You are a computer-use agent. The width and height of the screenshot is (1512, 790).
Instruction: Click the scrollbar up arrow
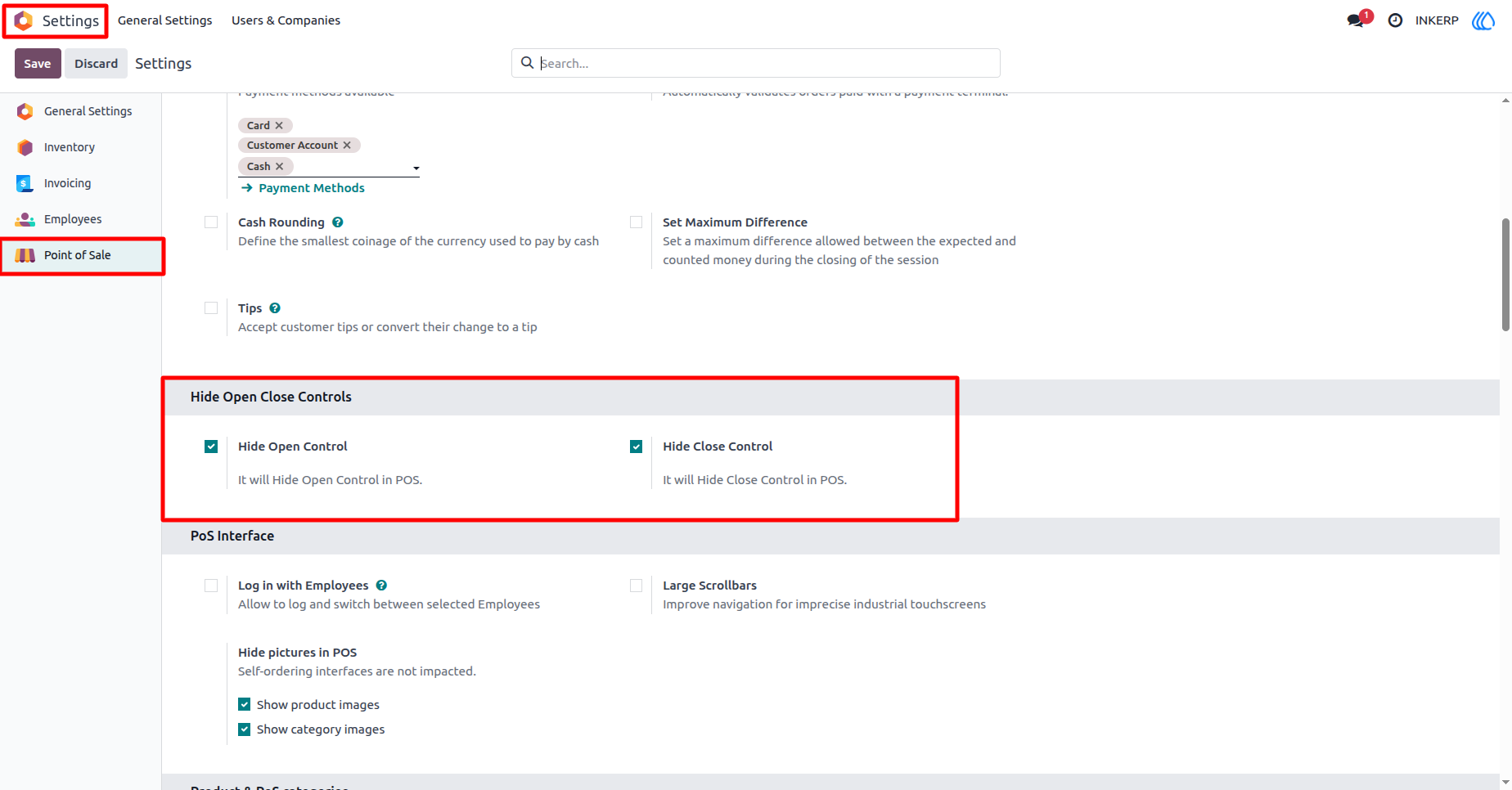(x=1505, y=101)
